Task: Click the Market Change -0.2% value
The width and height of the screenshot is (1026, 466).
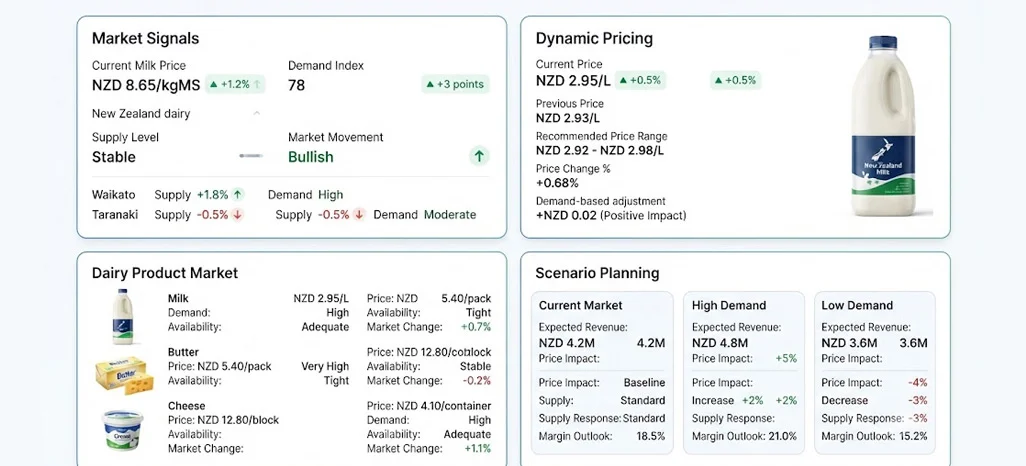Action: (476, 380)
